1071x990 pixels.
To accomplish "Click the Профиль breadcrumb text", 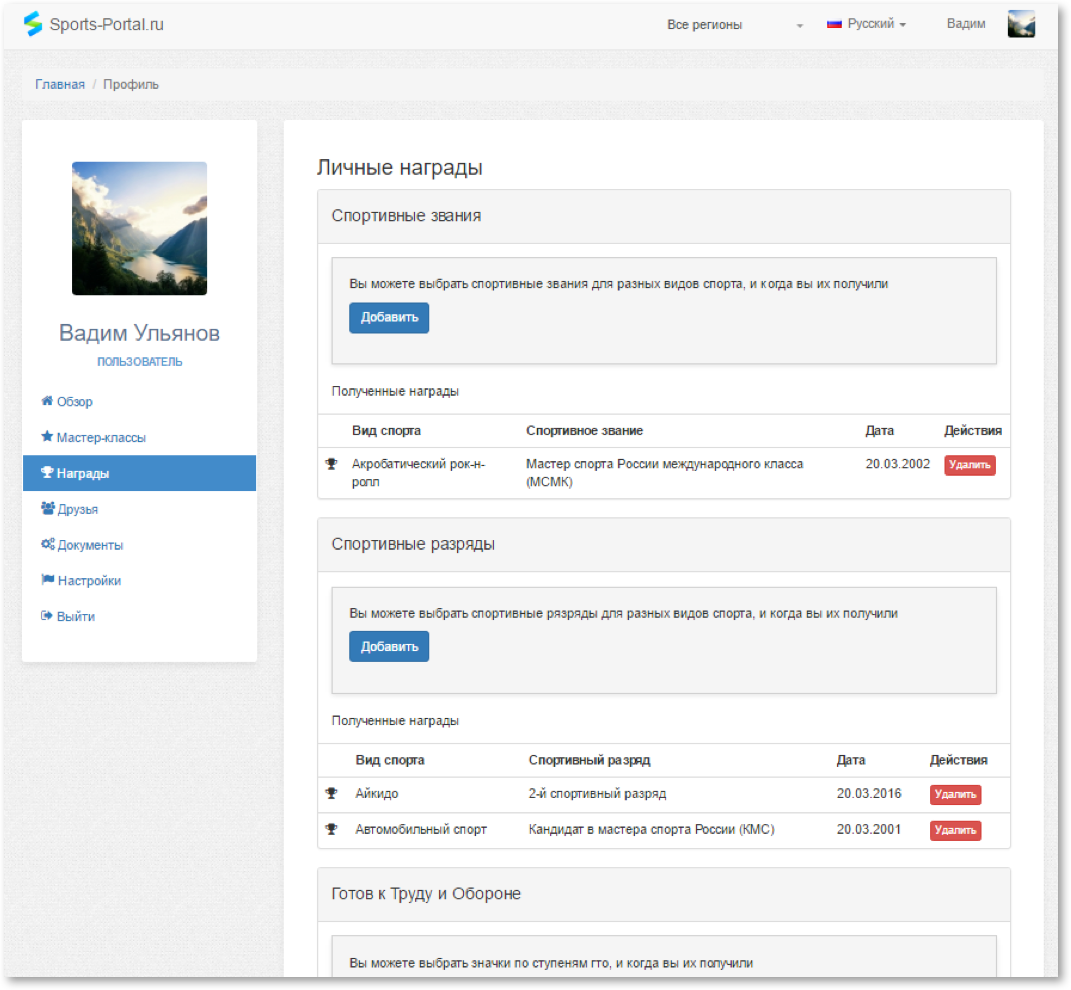I will [x=130, y=84].
